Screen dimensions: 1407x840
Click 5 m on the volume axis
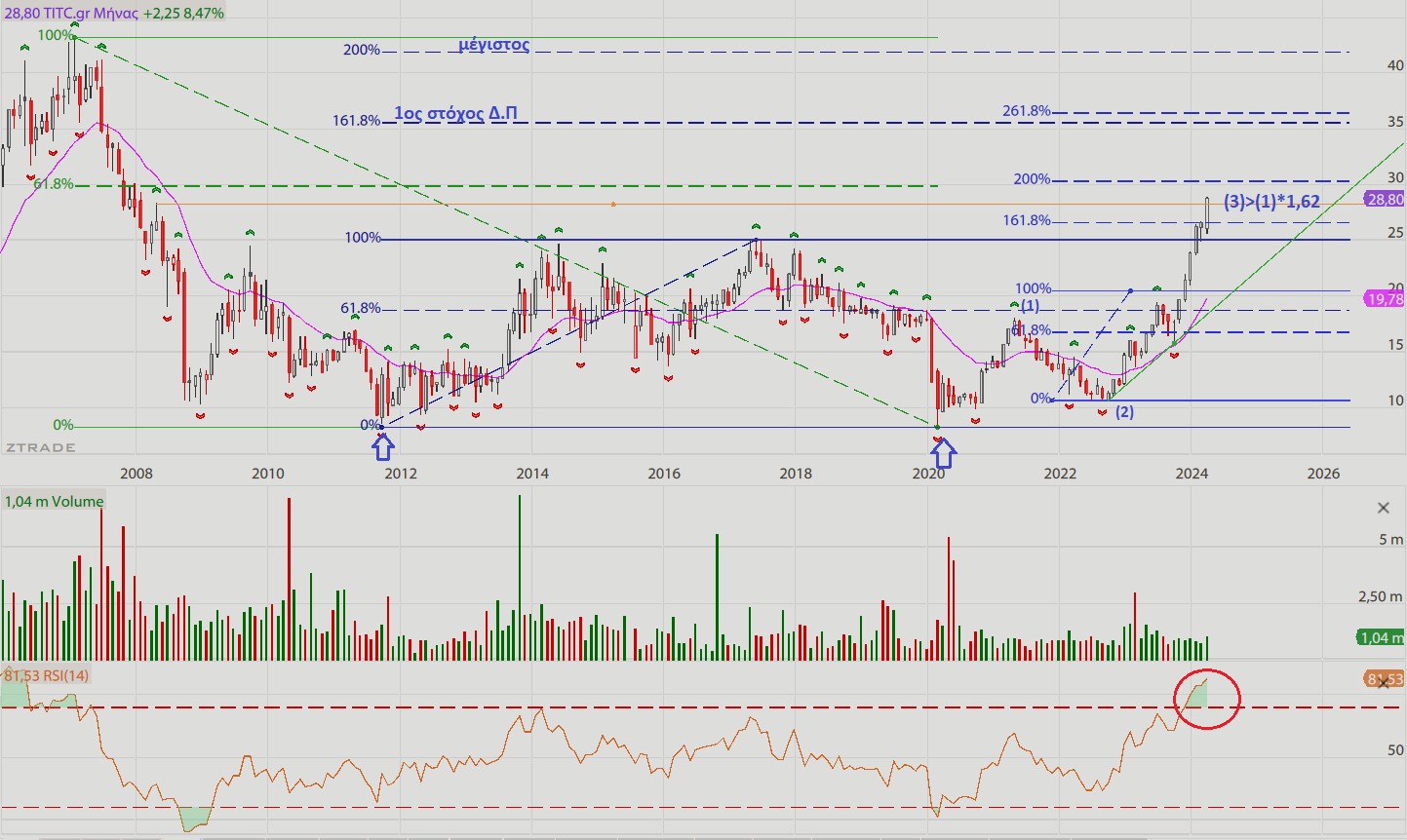tap(1390, 539)
